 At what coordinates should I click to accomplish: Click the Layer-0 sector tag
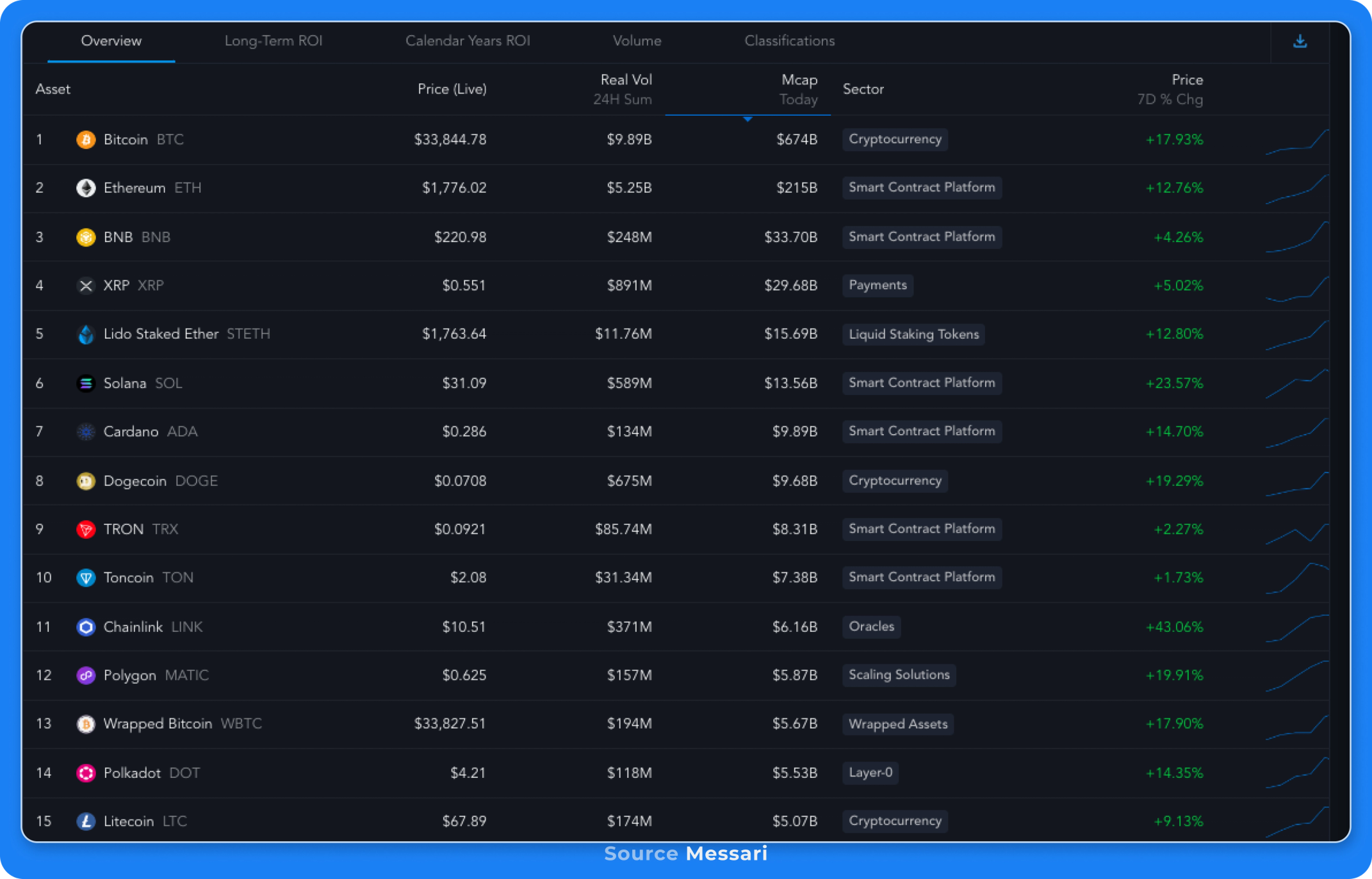pos(870,773)
